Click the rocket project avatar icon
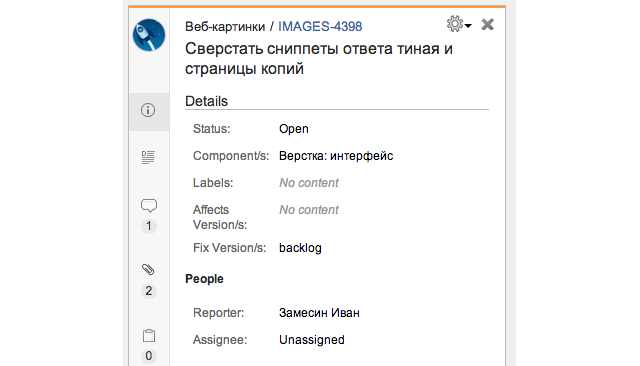The height and width of the screenshot is (366, 640). click(149, 35)
